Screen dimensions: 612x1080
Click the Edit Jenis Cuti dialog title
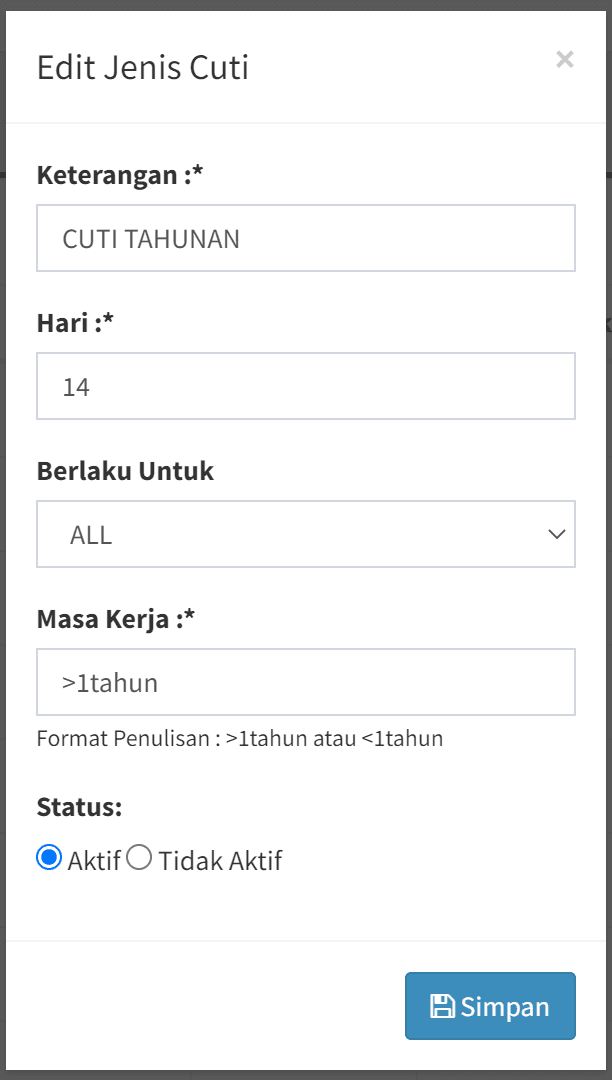coord(143,67)
